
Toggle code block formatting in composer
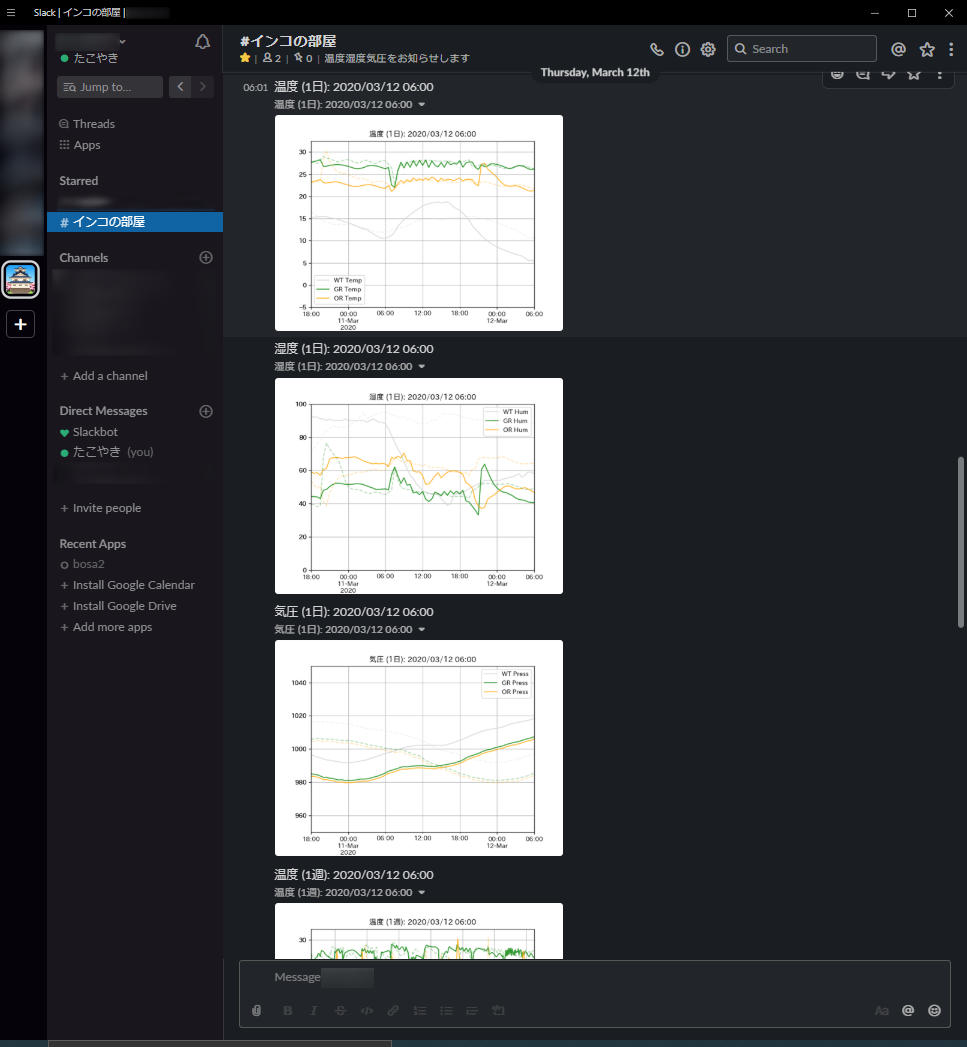[x=498, y=1010]
